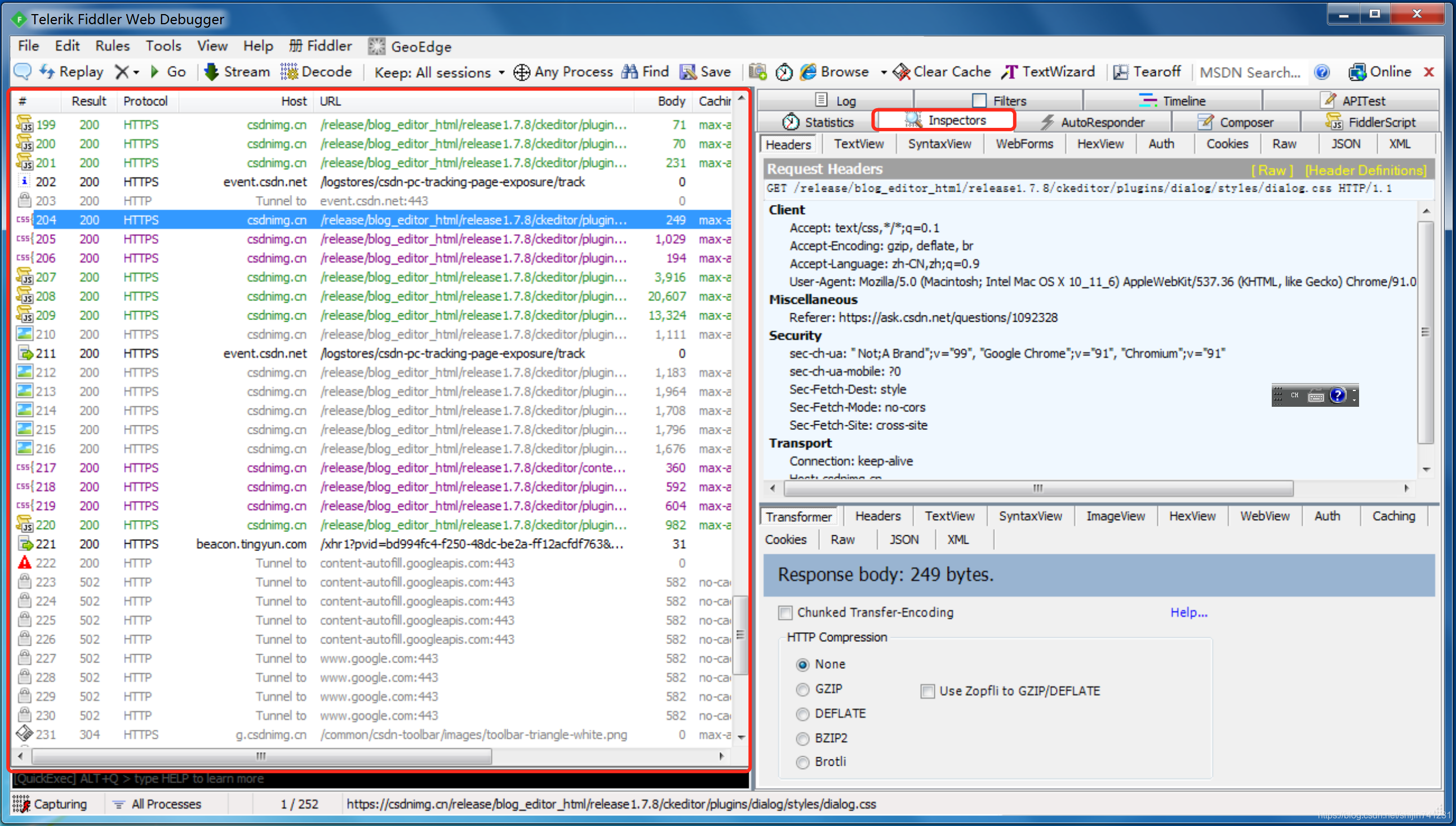
Task: Close the toolbar with red X
Action: tap(1429, 72)
